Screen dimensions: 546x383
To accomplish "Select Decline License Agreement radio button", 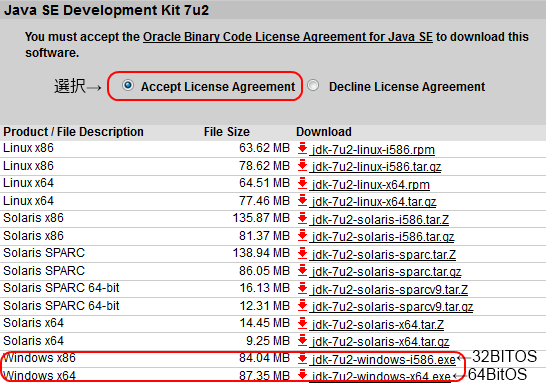I will tap(313, 85).
